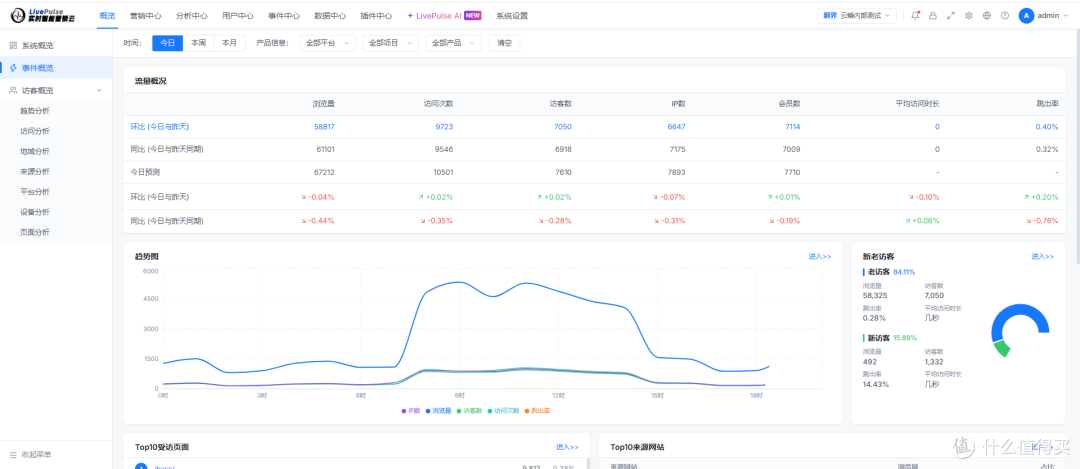Open 设备分析 in the sidebar
The height and width of the screenshot is (469, 1080).
(x=34, y=212)
